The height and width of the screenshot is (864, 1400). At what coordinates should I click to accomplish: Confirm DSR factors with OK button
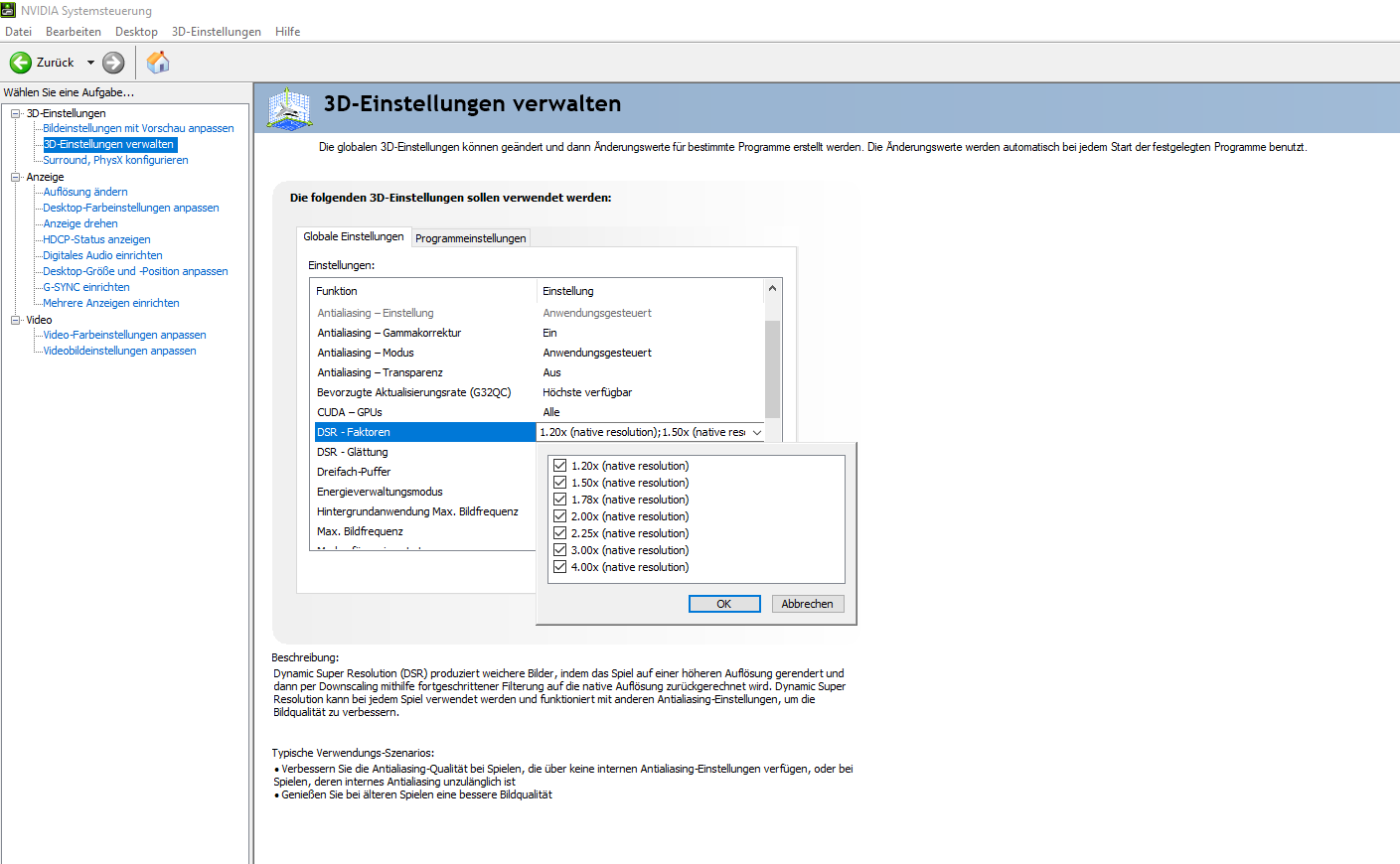[724, 604]
